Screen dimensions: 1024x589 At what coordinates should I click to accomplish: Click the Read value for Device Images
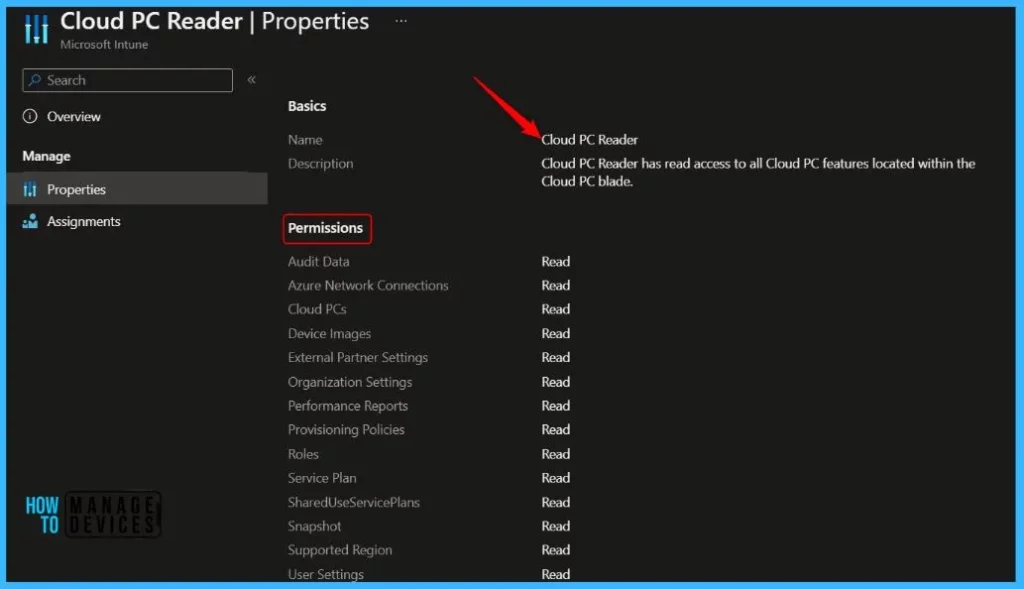pyautogui.click(x=556, y=334)
